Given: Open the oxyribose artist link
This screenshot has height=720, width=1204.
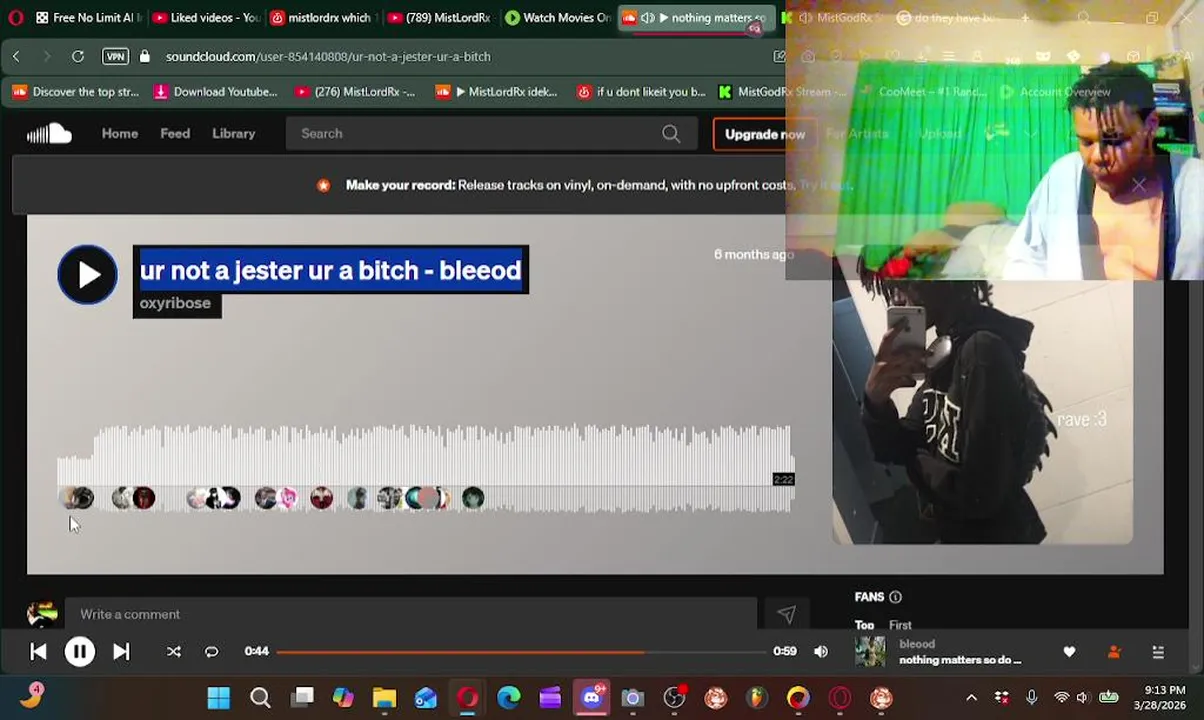Looking at the screenshot, I should (175, 303).
